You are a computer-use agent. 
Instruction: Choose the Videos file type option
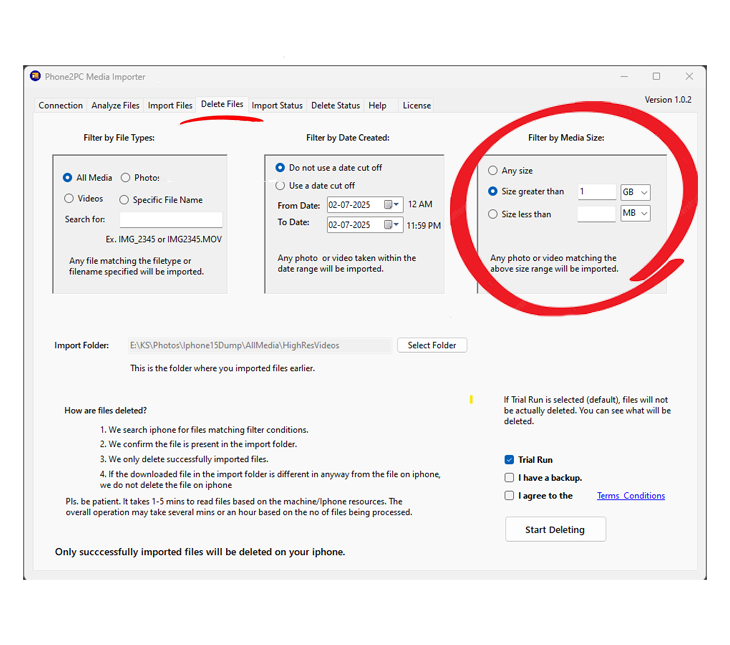pos(69,198)
